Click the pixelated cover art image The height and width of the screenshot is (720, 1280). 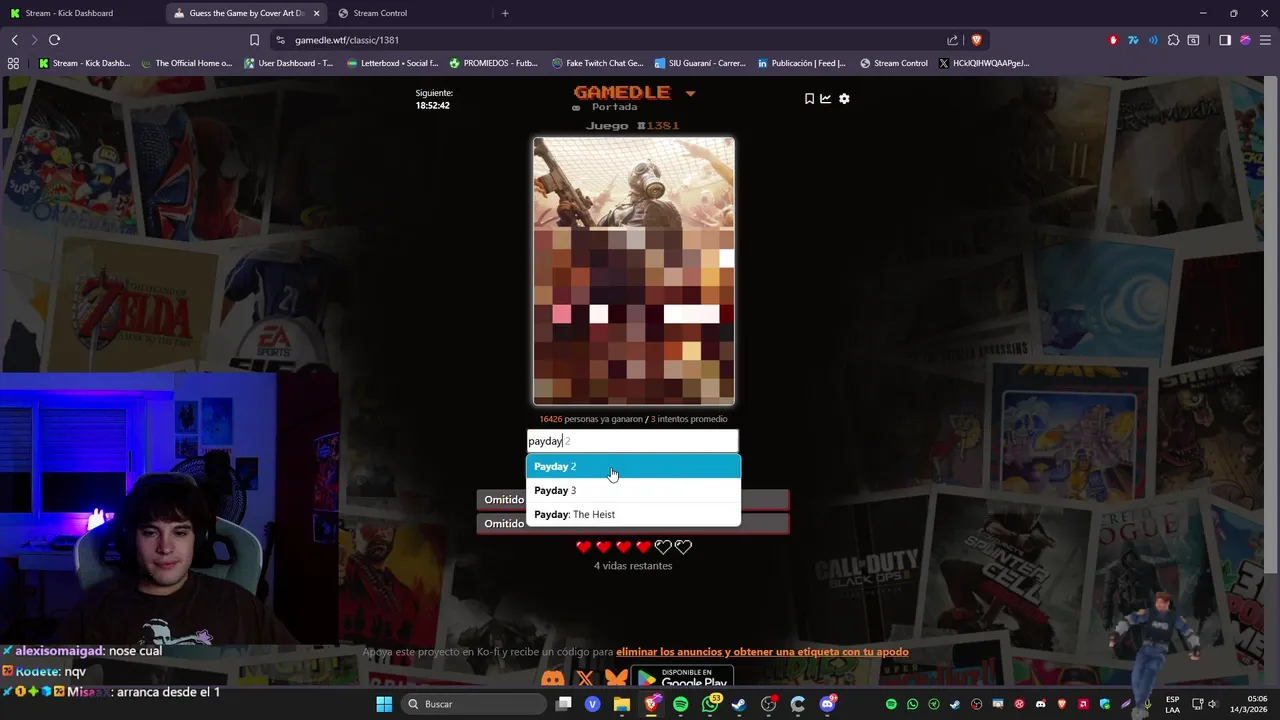[634, 271]
